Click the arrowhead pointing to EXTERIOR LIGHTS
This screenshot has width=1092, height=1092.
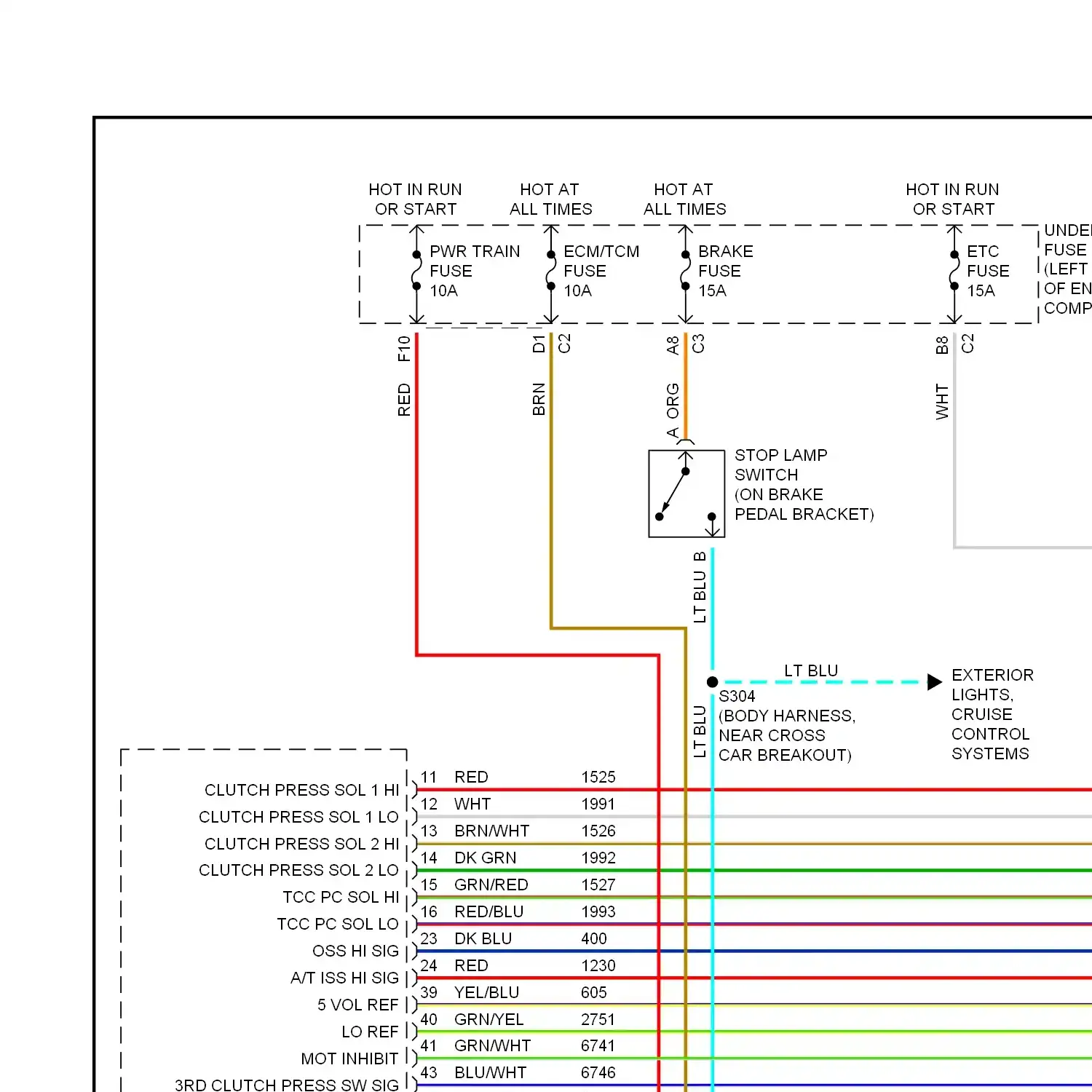(935, 682)
